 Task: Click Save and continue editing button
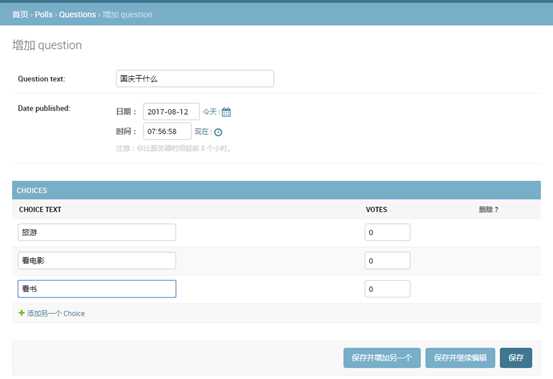(x=460, y=358)
